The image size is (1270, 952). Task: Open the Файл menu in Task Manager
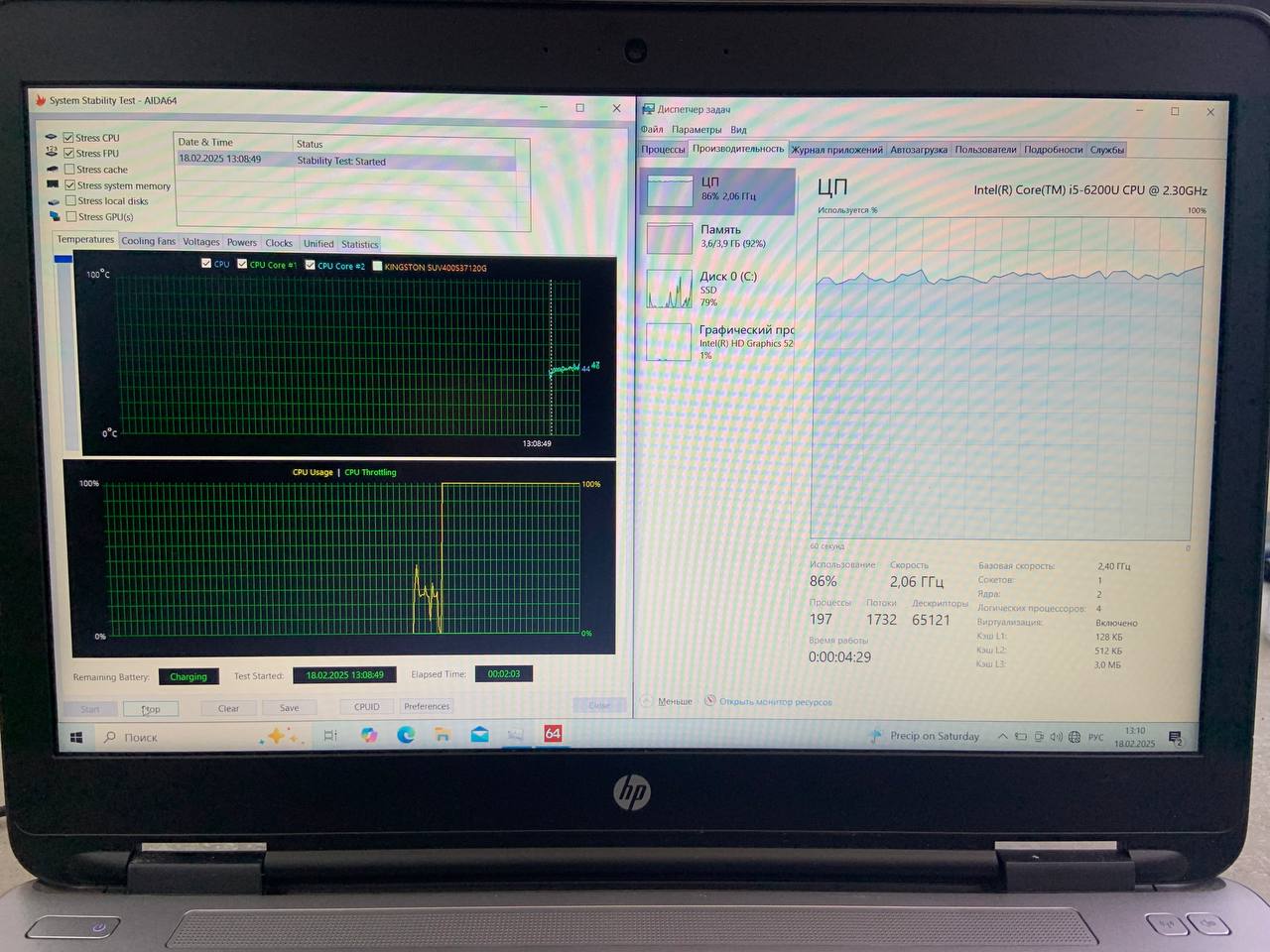(652, 129)
